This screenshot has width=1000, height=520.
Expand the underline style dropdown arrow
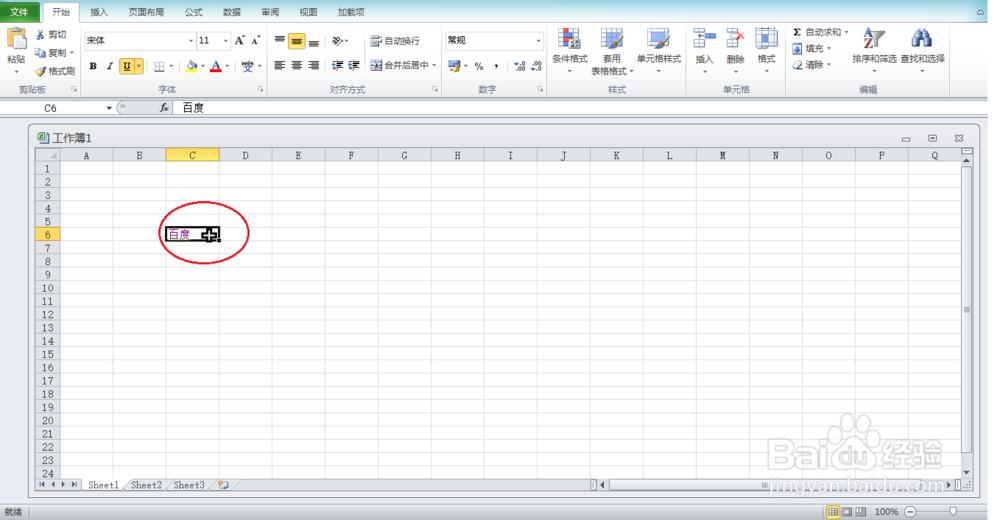pos(139,66)
